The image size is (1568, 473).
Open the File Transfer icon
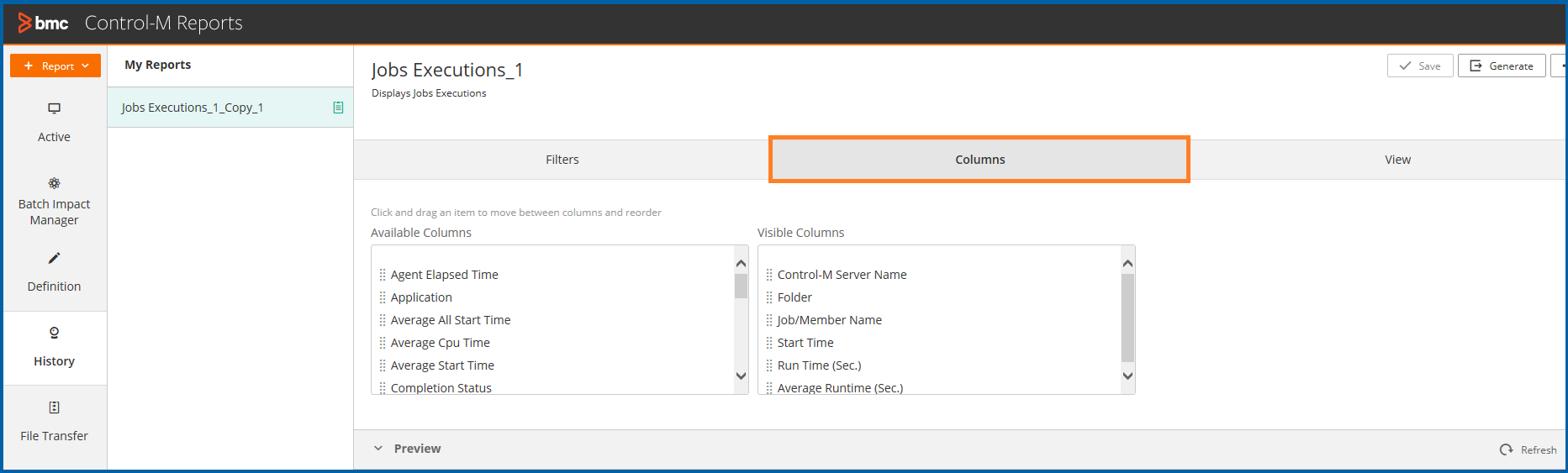pyautogui.click(x=54, y=407)
